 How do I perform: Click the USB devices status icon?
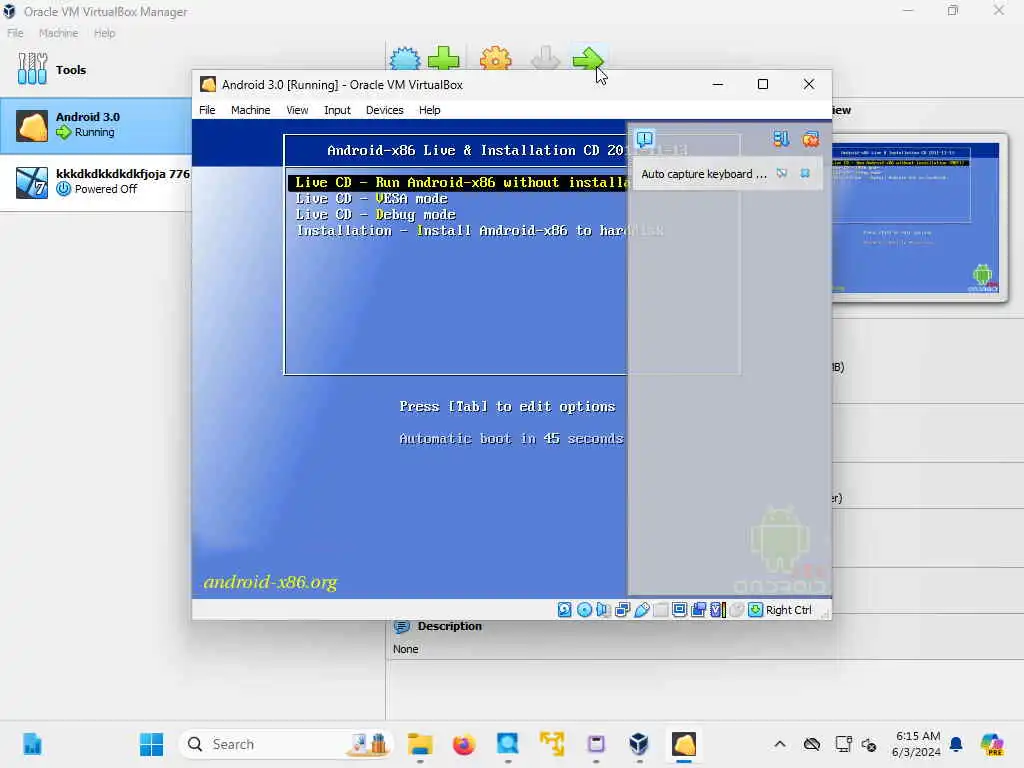point(641,609)
